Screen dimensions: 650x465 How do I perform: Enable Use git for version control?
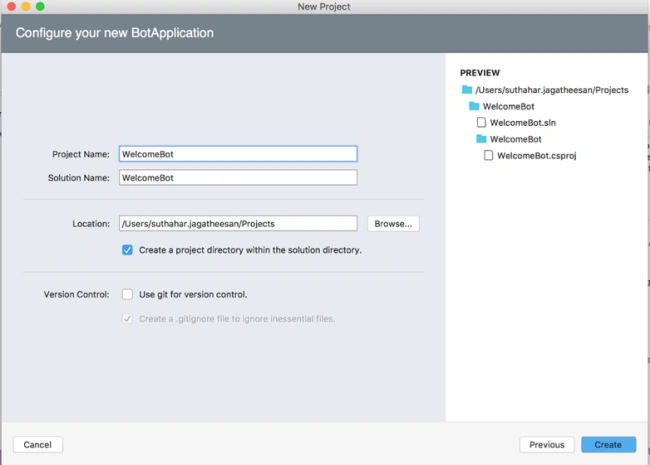coord(127,294)
